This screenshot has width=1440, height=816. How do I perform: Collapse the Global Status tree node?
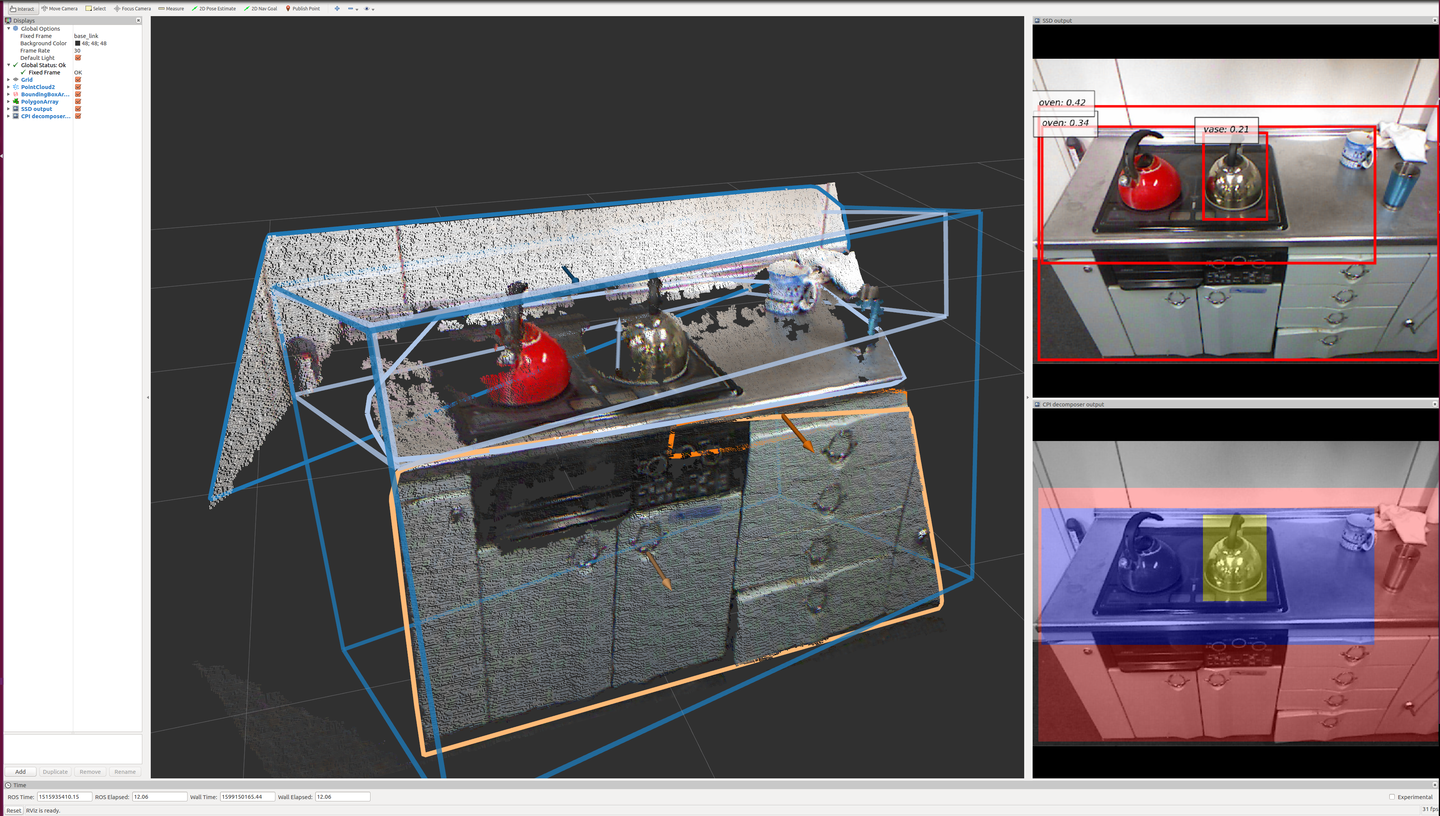pyautogui.click(x=9, y=65)
